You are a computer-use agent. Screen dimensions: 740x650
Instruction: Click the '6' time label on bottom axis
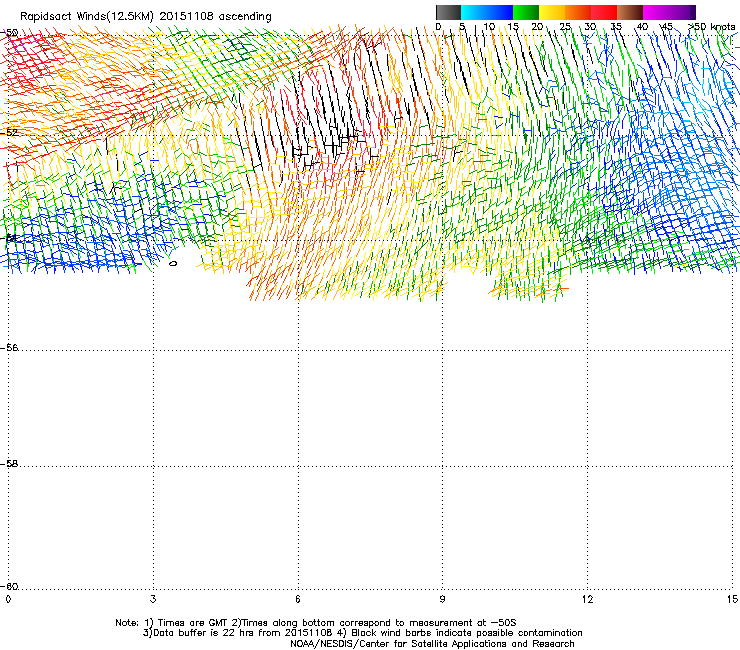point(298,599)
